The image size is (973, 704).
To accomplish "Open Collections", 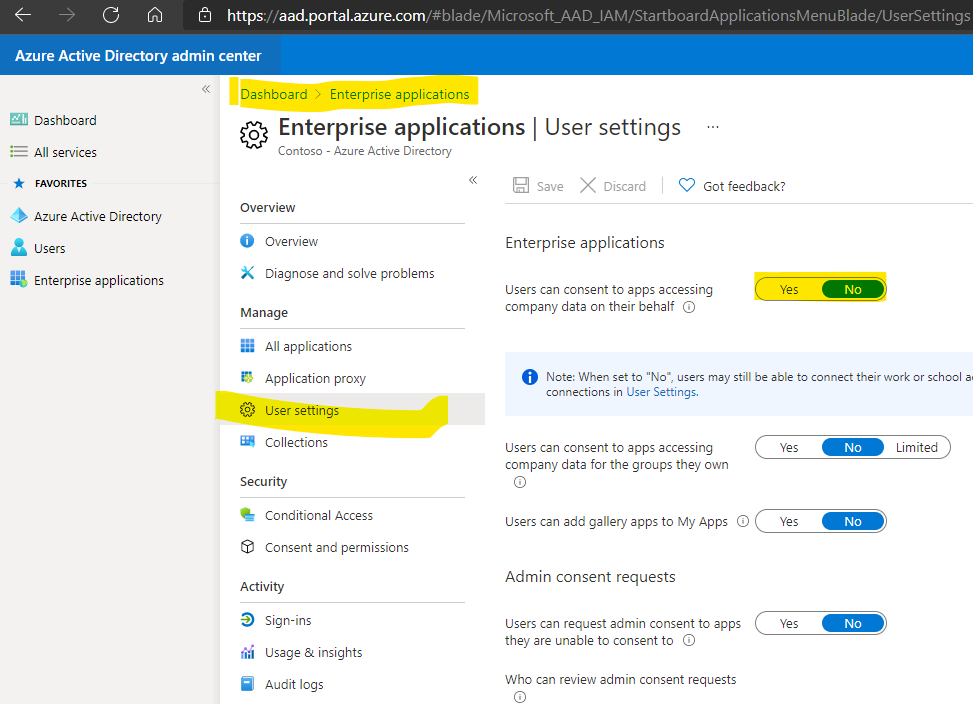I will point(296,442).
